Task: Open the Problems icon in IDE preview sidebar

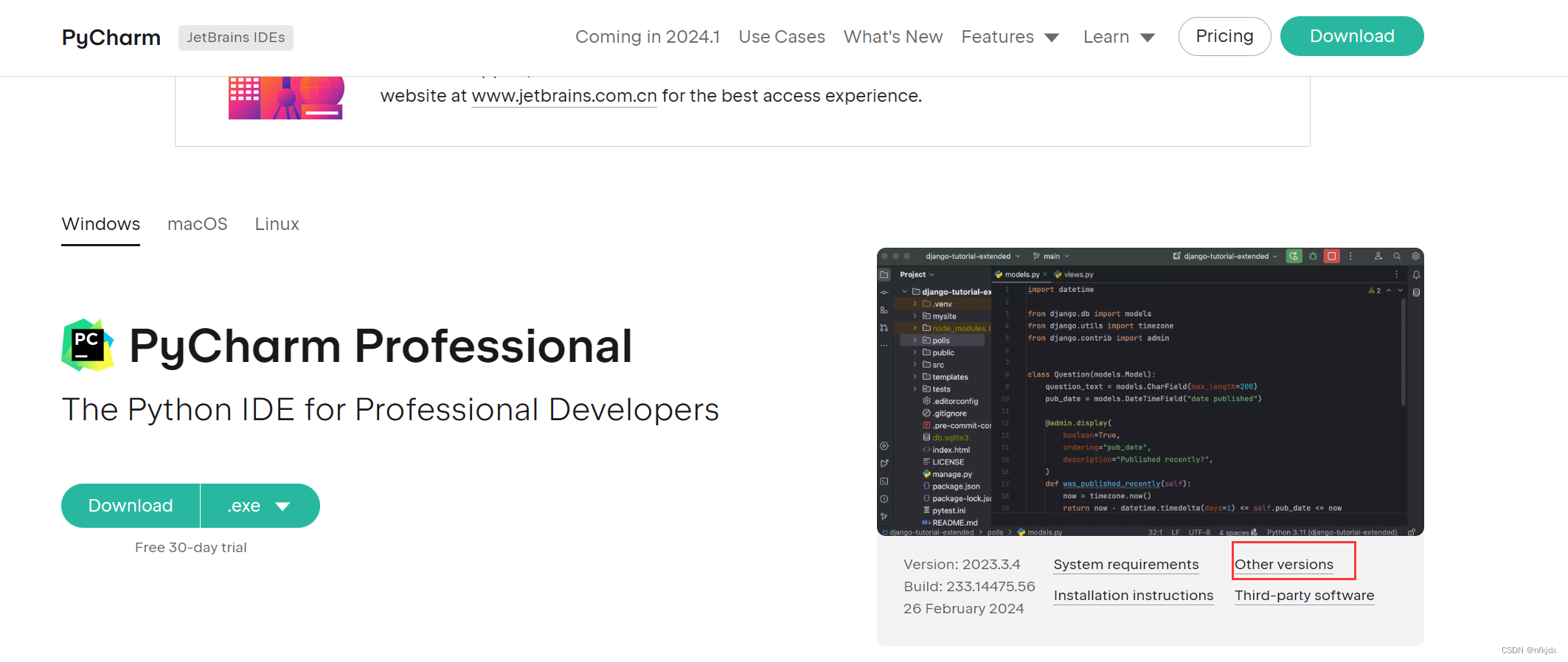Action: [884, 499]
